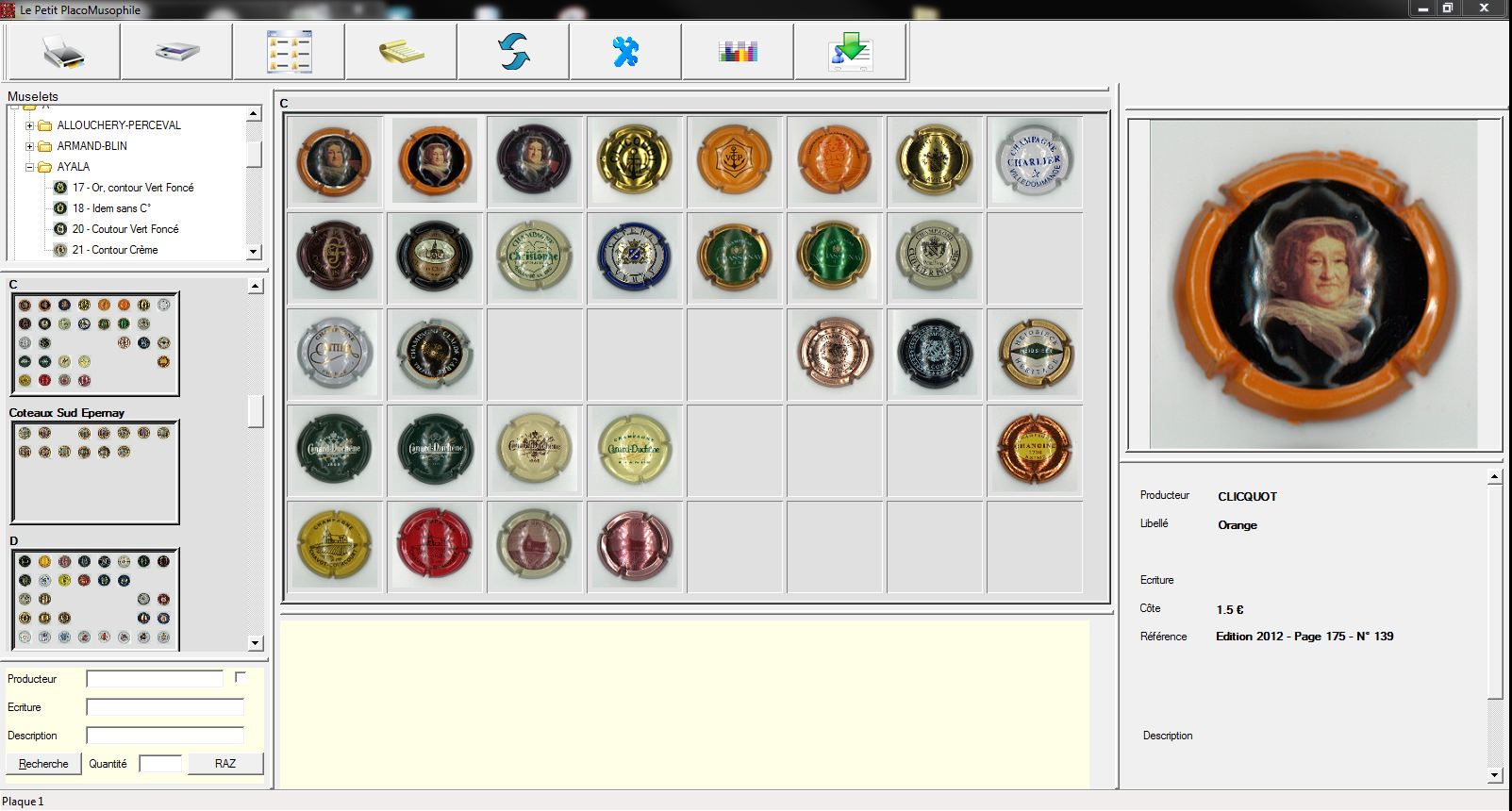The width and height of the screenshot is (1512, 811).
Task: Click the Description search field
Action: point(165,736)
